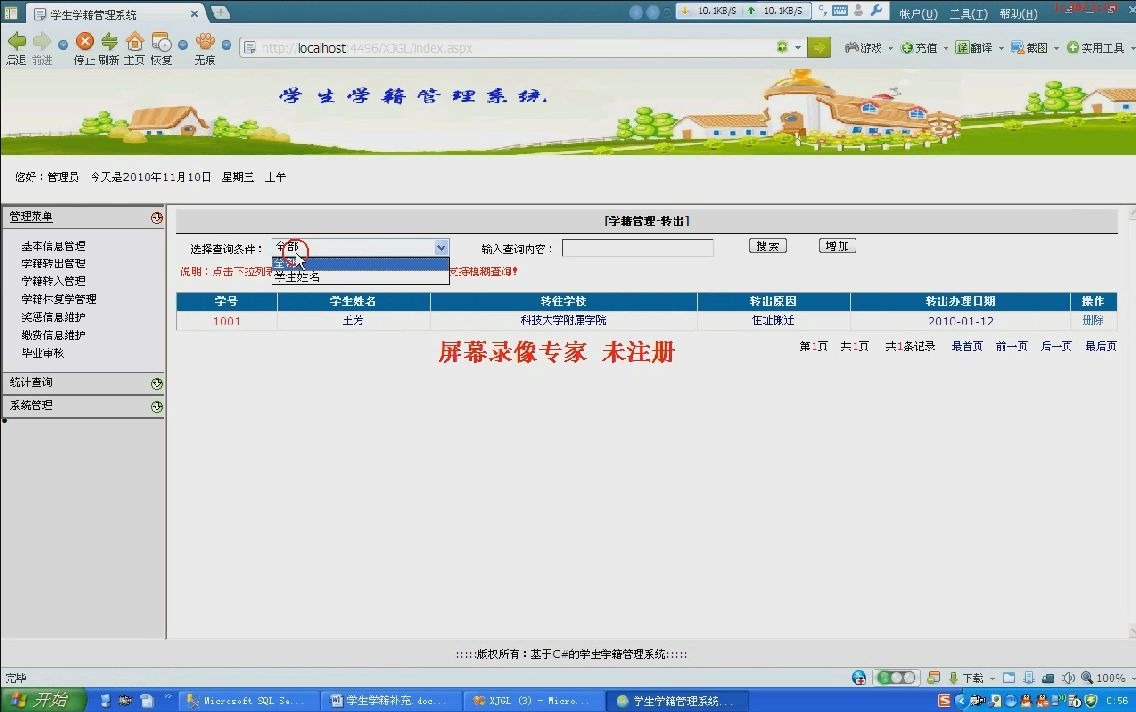This screenshot has height=712, width=1136.
Task: Open the 翻译 translate tool icon
Action: [975, 47]
